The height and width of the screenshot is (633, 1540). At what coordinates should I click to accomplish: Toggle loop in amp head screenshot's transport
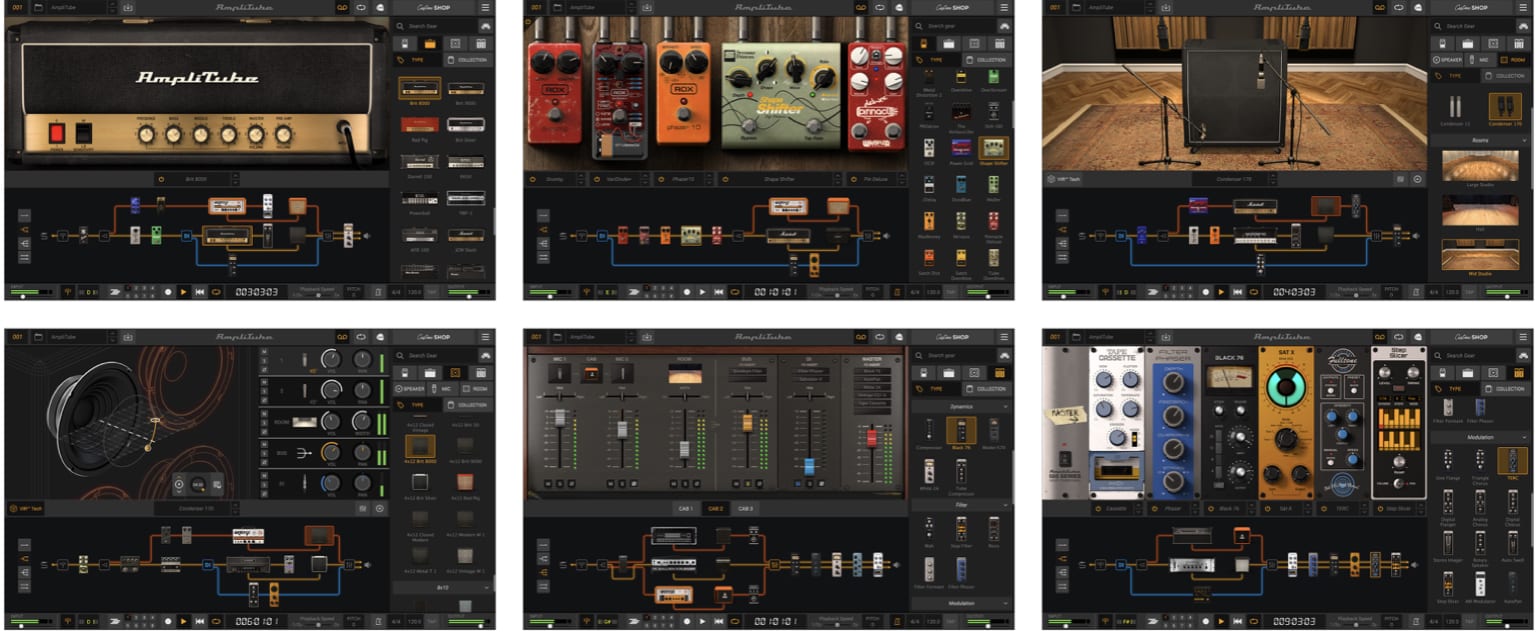pyautogui.click(x=216, y=292)
